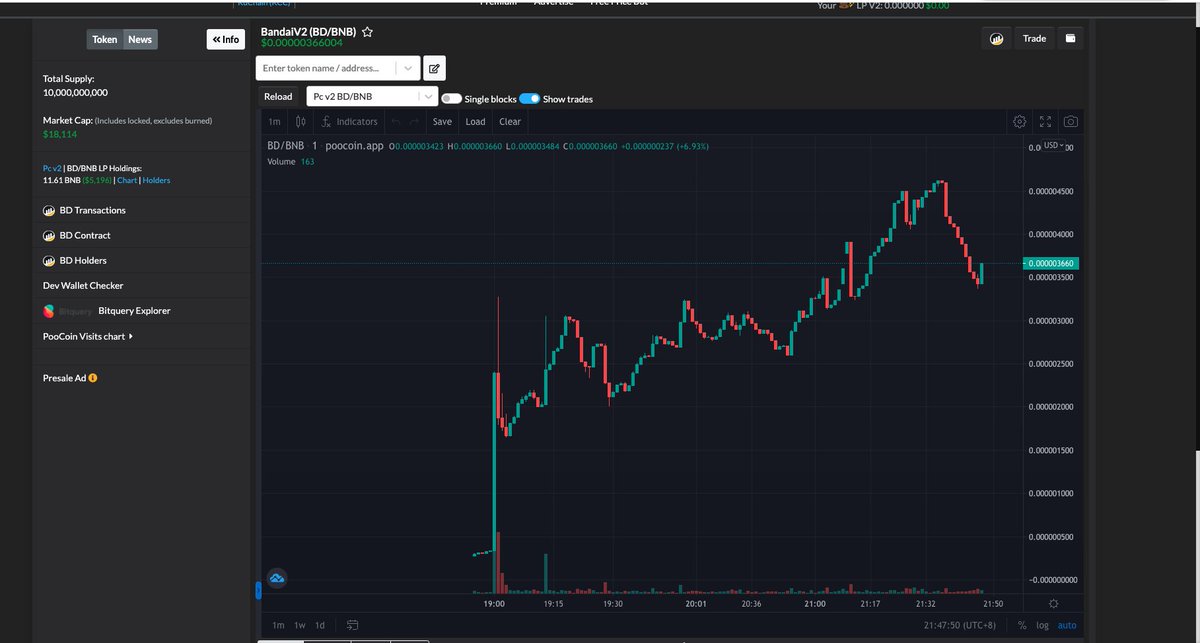Favorite BandaiV2 with the star icon
This screenshot has width=1200, height=643.
(367, 32)
